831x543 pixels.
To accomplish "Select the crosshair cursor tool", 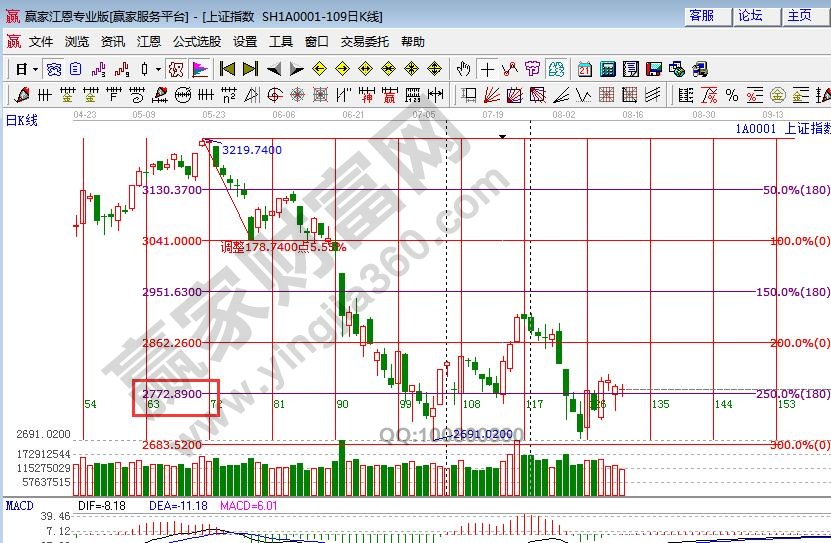I will pos(487,69).
